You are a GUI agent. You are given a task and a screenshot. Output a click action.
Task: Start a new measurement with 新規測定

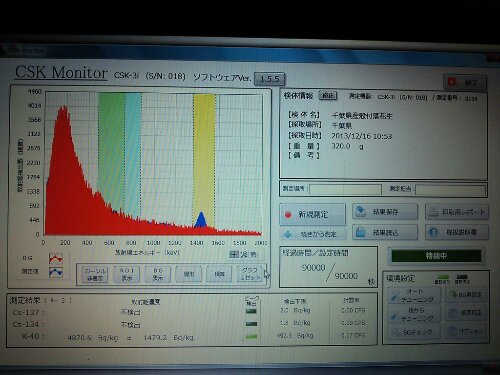coord(312,214)
